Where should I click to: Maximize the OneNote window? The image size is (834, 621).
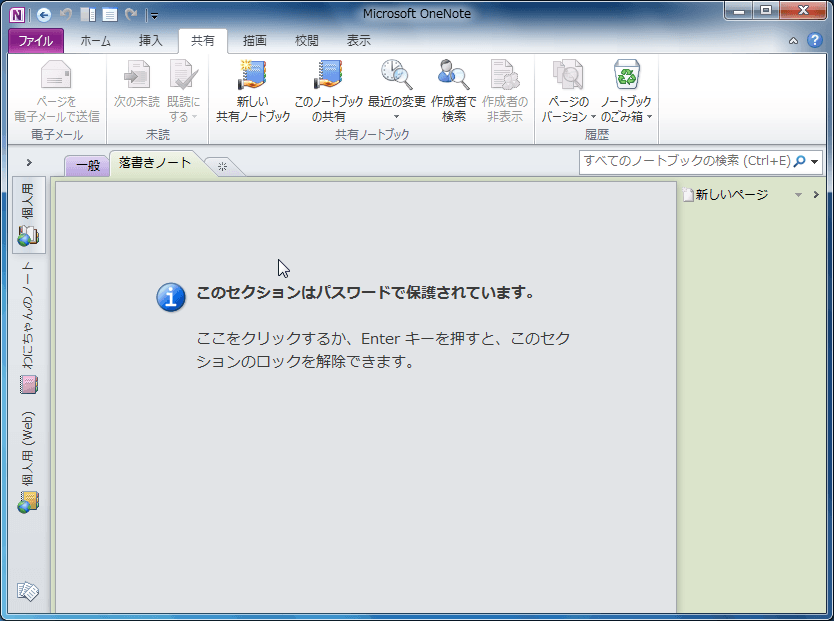pyautogui.click(x=766, y=10)
